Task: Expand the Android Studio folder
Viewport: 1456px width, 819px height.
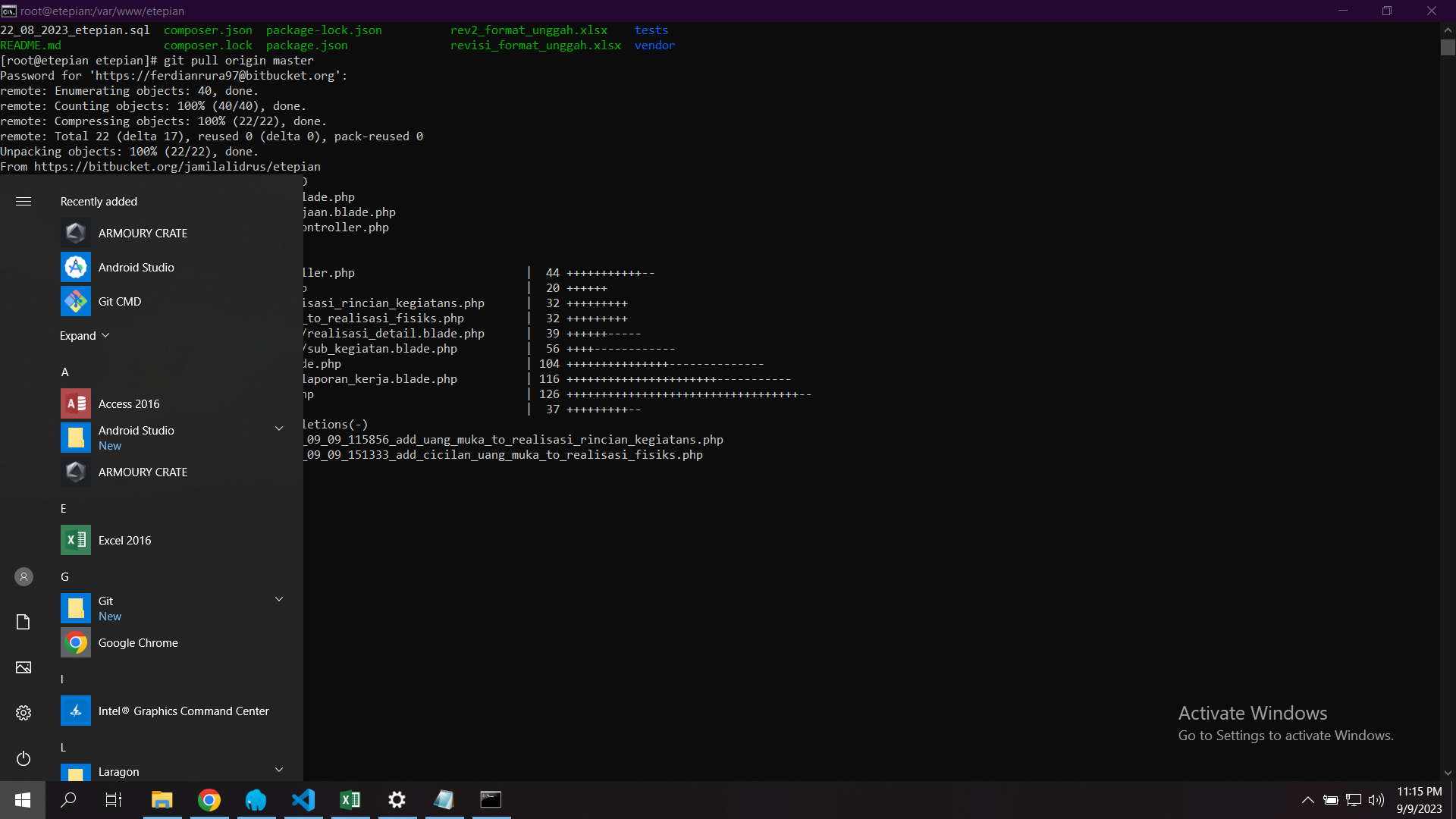Action: pos(278,429)
